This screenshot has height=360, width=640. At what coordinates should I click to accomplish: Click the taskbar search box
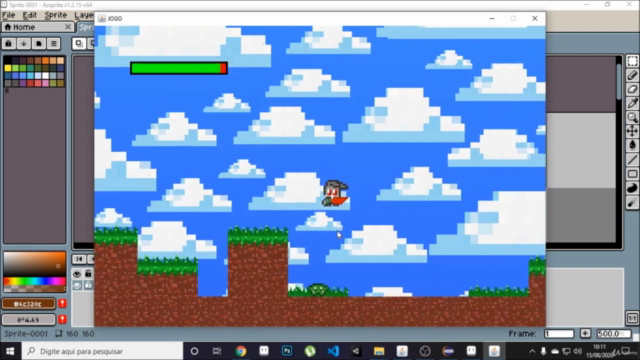(101, 351)
